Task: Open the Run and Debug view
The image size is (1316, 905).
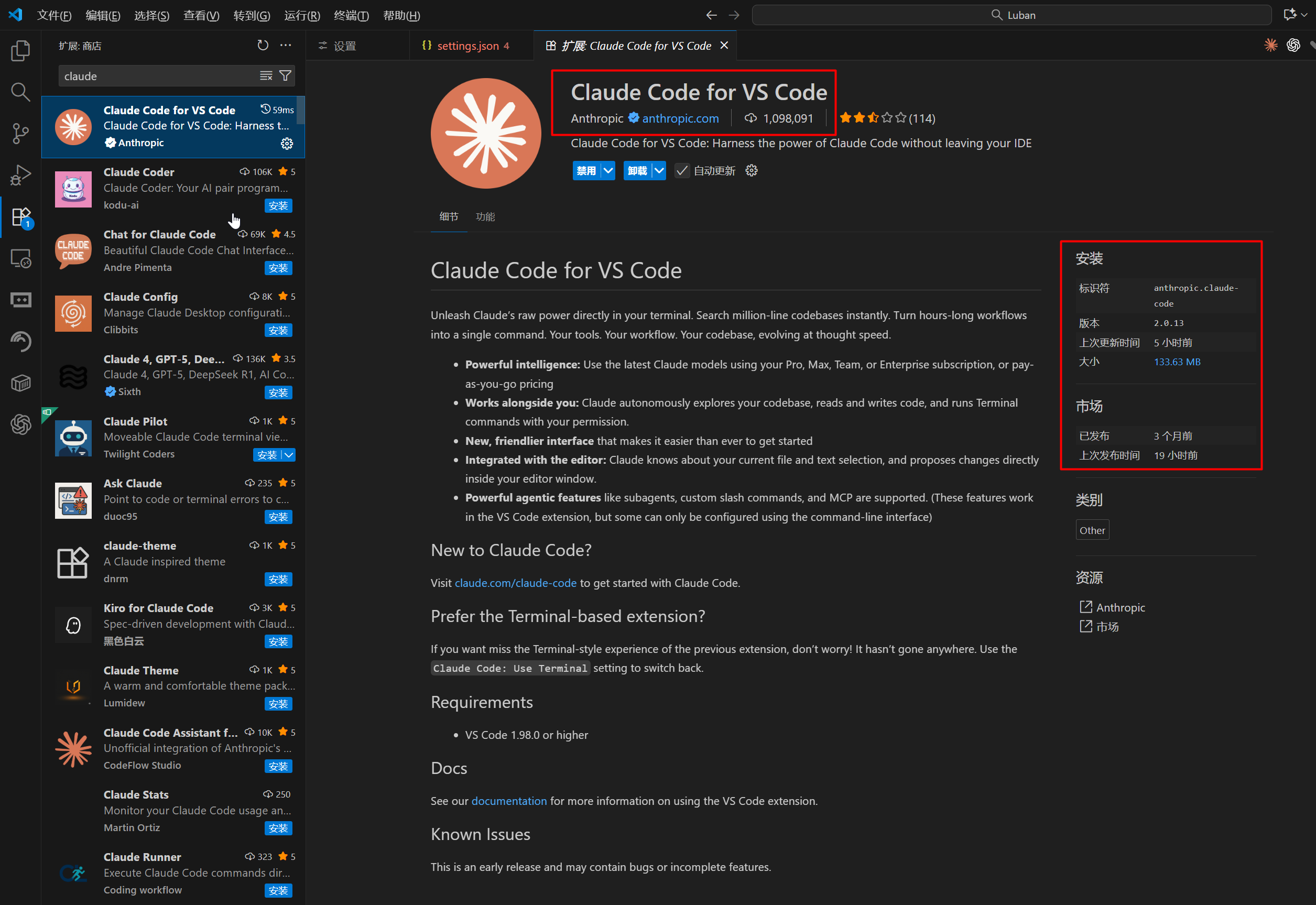Action: [x=20, y=175]
